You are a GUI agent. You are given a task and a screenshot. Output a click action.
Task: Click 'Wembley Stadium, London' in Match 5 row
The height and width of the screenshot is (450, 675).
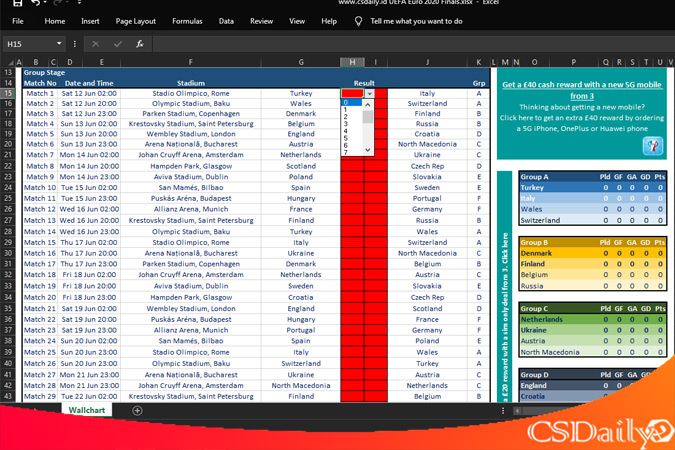[x=191, y=133]
